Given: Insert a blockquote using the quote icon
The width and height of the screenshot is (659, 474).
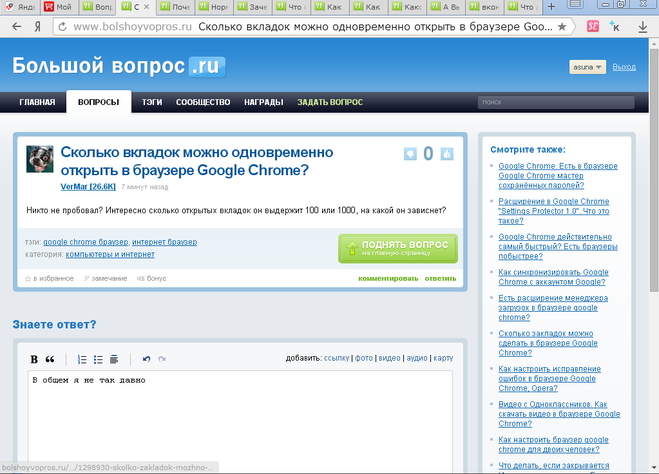Looking at the screenshot, I should coord(50,359).
